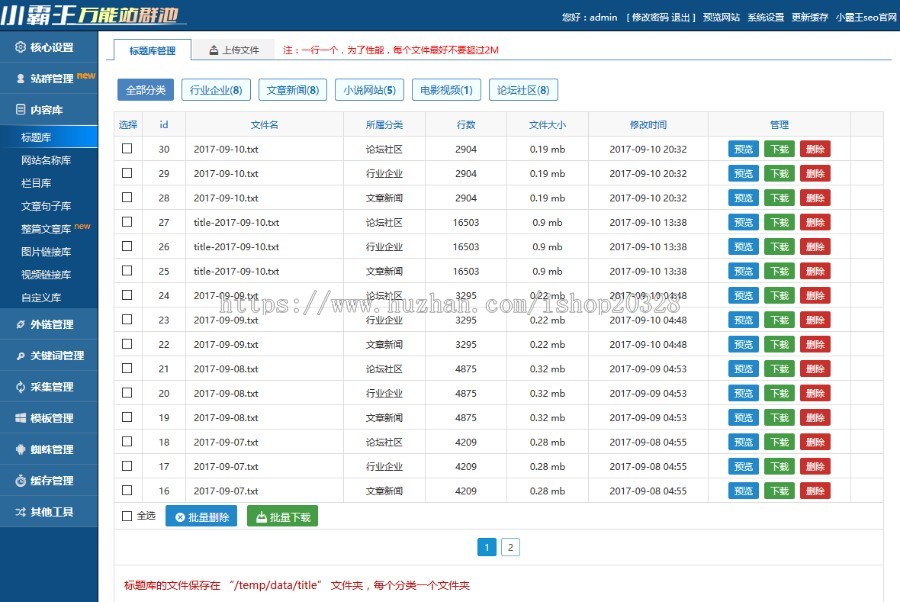Open 标题库 in the sidebar
The height and width of the screenshot is (602, 900).
(x=49, y=137)
